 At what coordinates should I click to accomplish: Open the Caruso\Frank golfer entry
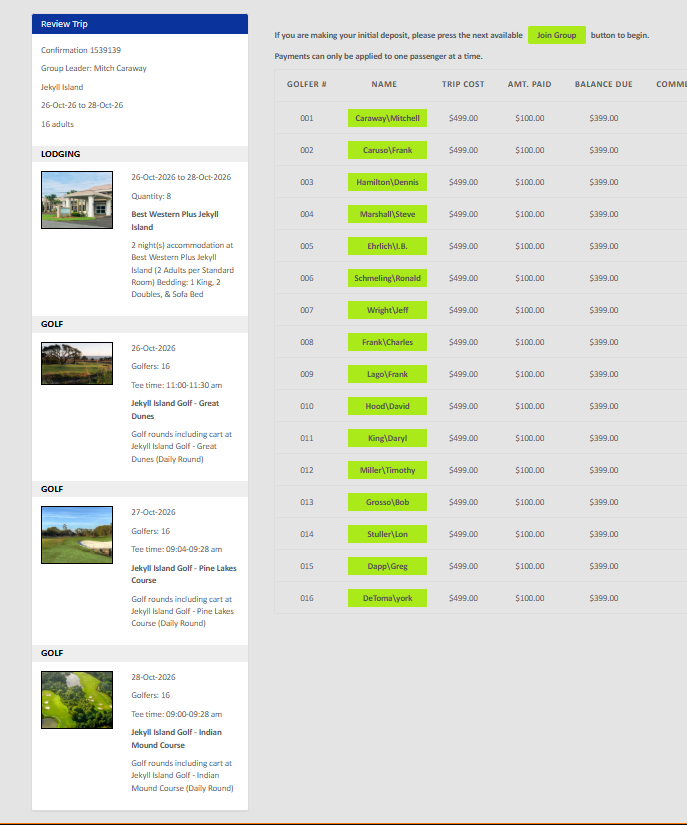[387, 150]
